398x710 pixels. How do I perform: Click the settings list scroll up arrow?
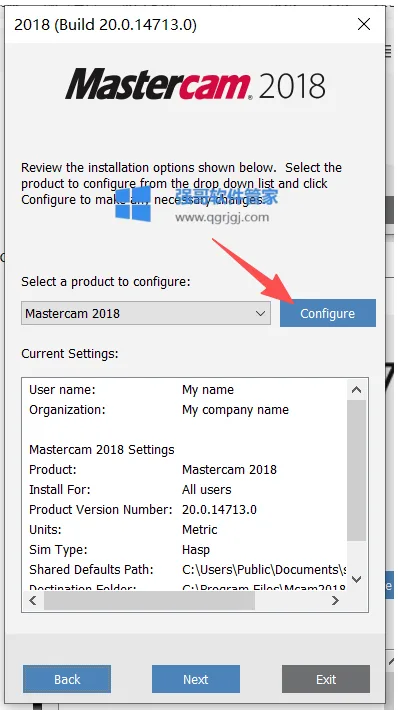357,389
